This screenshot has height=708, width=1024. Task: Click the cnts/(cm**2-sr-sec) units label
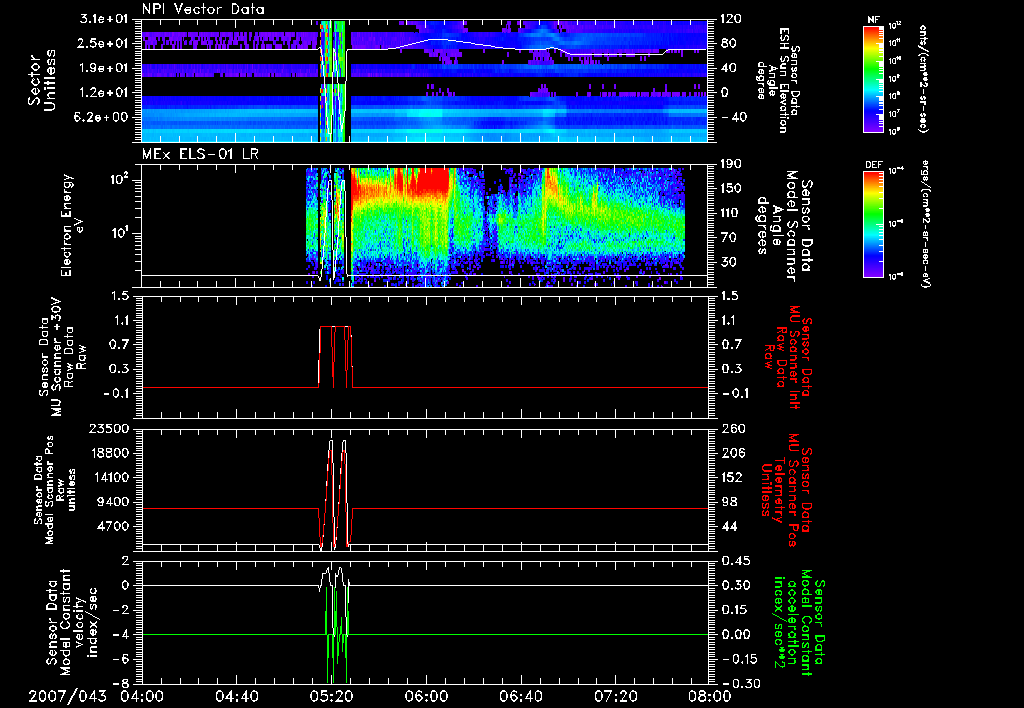(923, 78)
